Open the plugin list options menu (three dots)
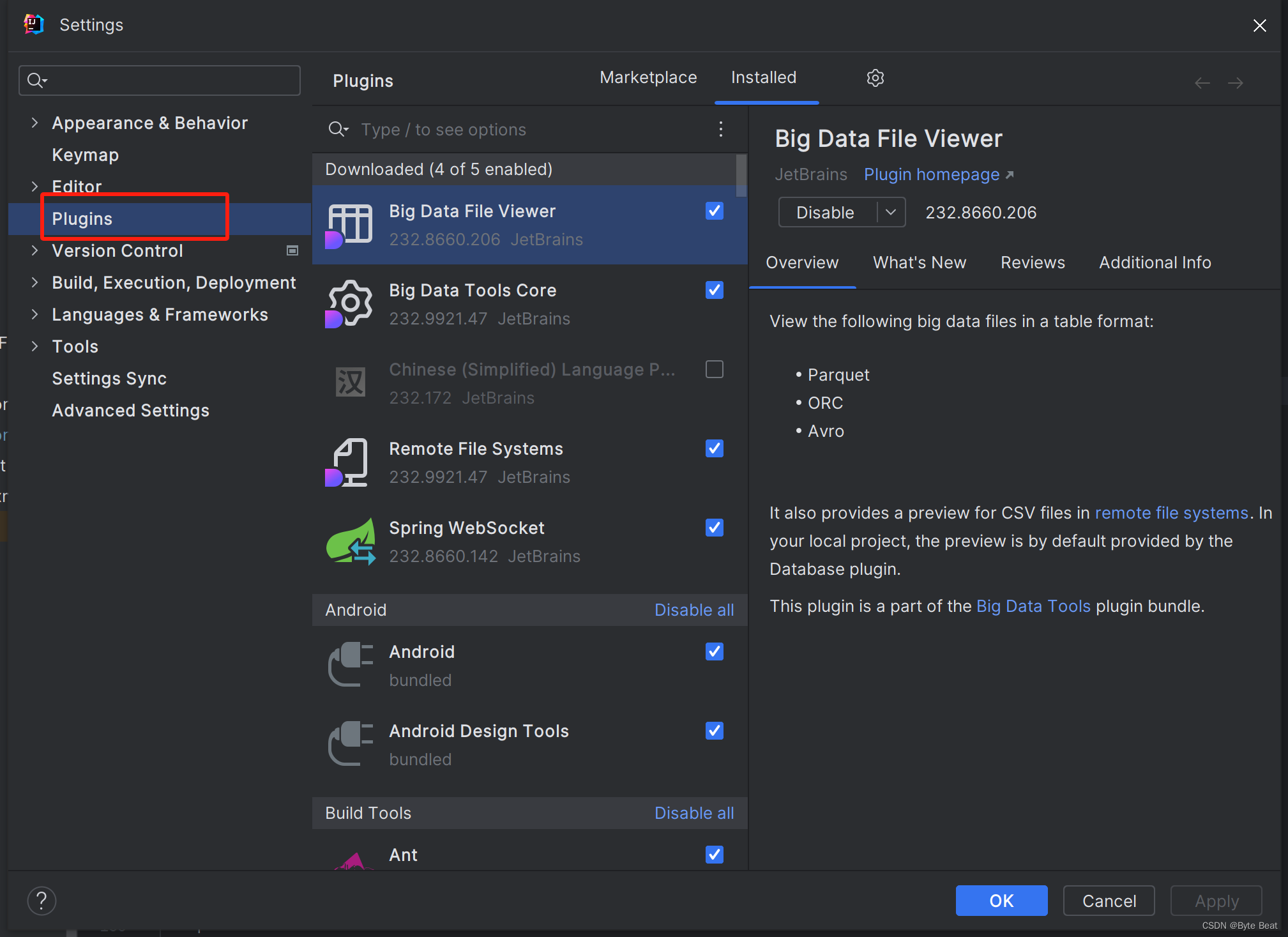This screenshot has width=1288, height=937. (x=720, y=129)
